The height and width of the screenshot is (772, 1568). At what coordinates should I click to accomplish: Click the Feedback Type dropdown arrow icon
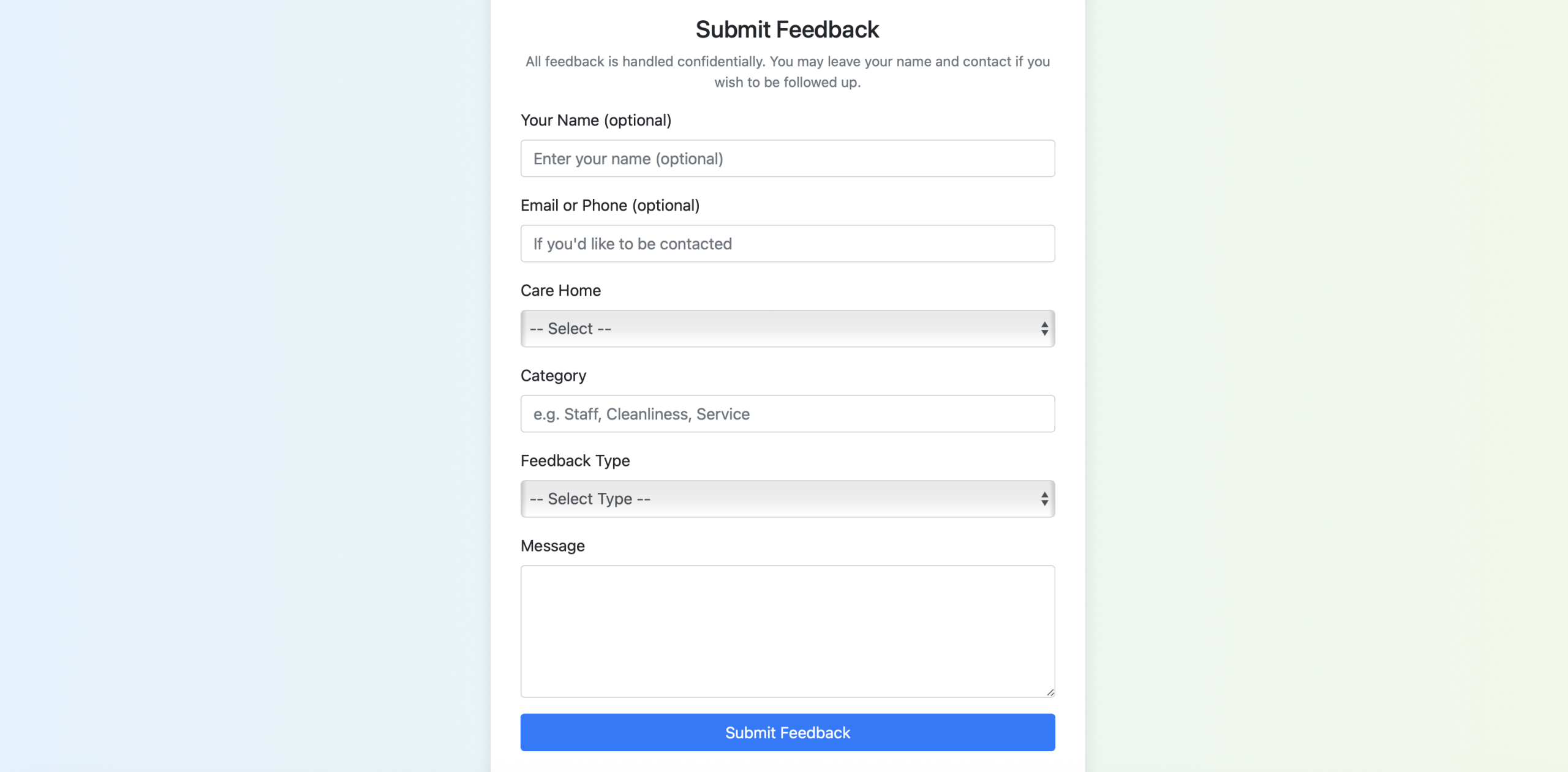[1044, 499]
